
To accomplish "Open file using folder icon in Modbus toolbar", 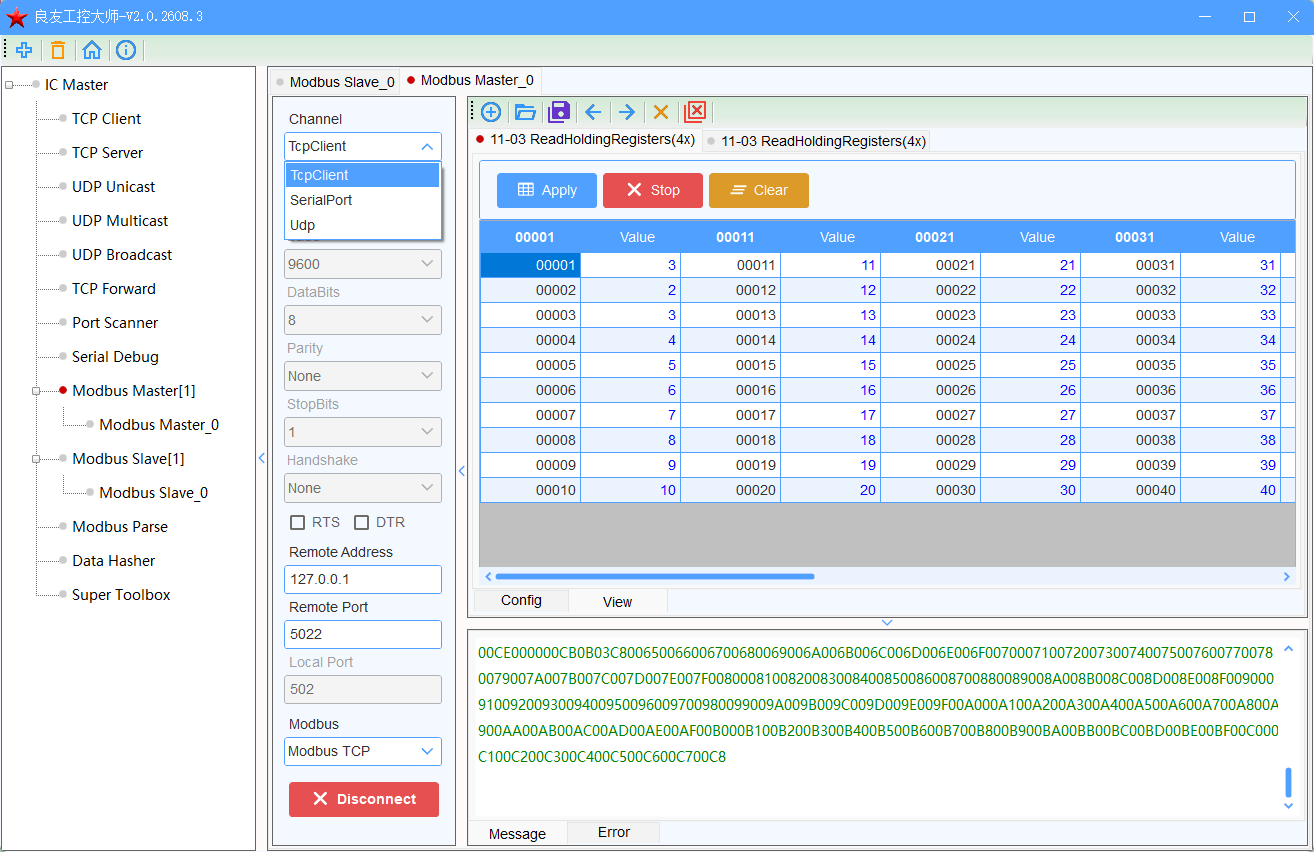I will pos(525,112).
